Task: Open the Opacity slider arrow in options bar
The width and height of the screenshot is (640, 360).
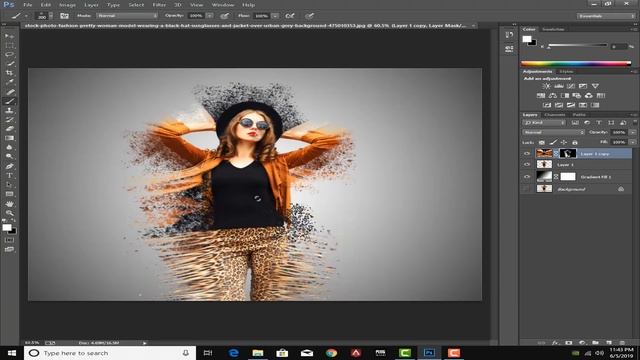Action: point(209,16)
